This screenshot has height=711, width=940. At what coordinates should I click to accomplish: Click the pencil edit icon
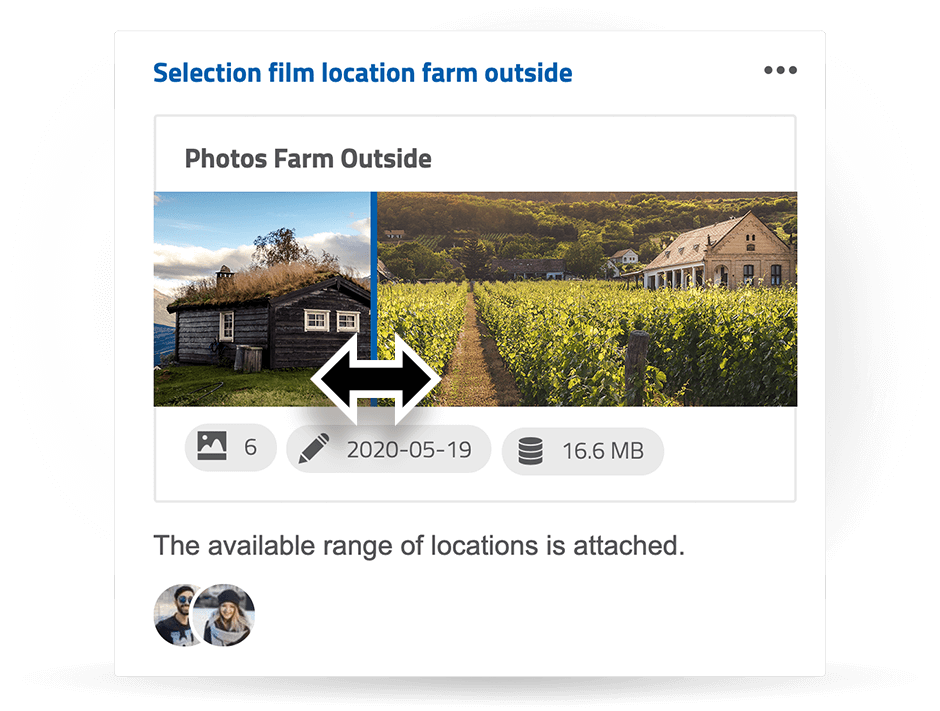click(x=313, y=450)
